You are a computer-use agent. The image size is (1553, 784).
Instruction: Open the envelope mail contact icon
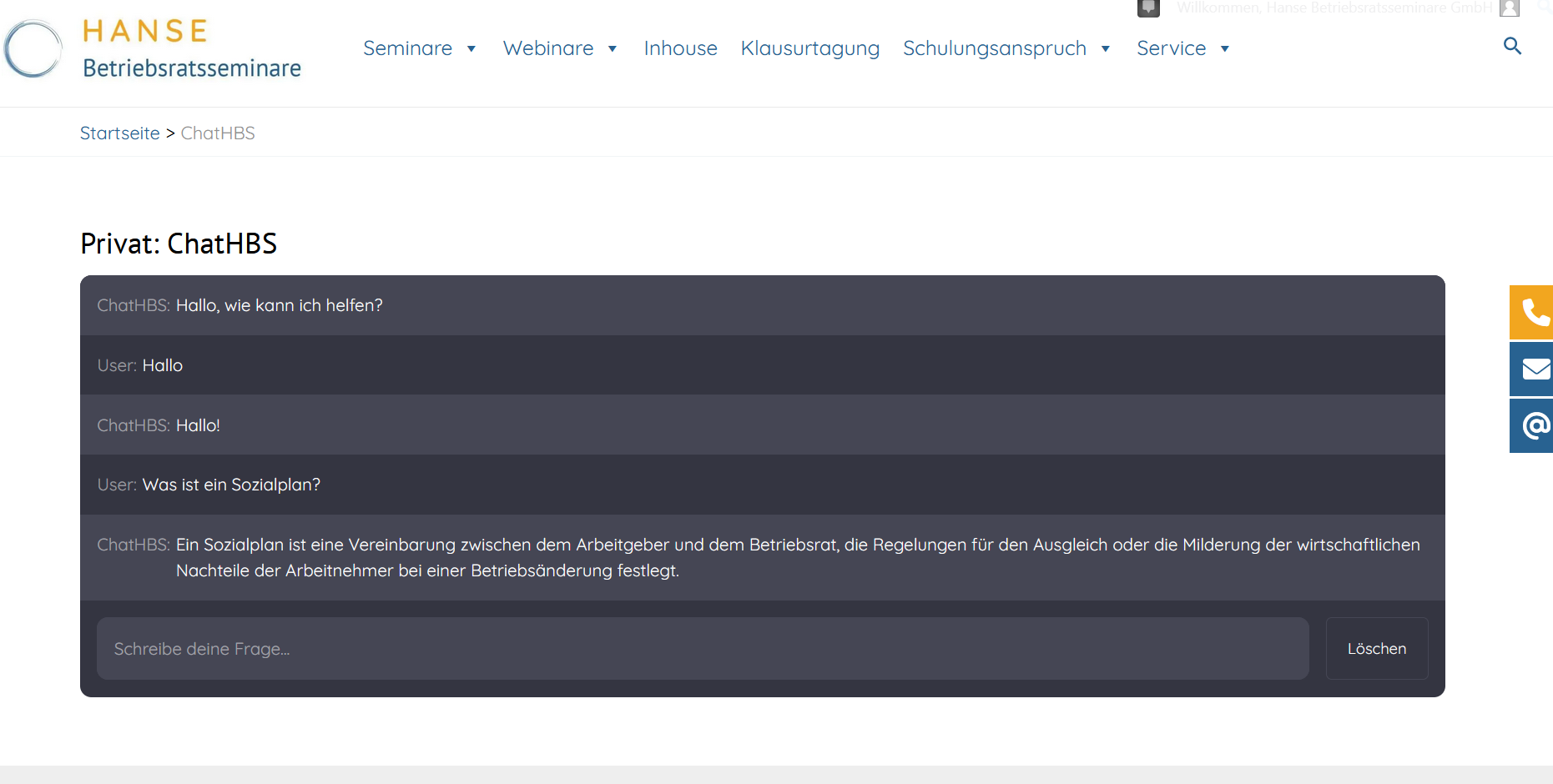pos(1533,369)
